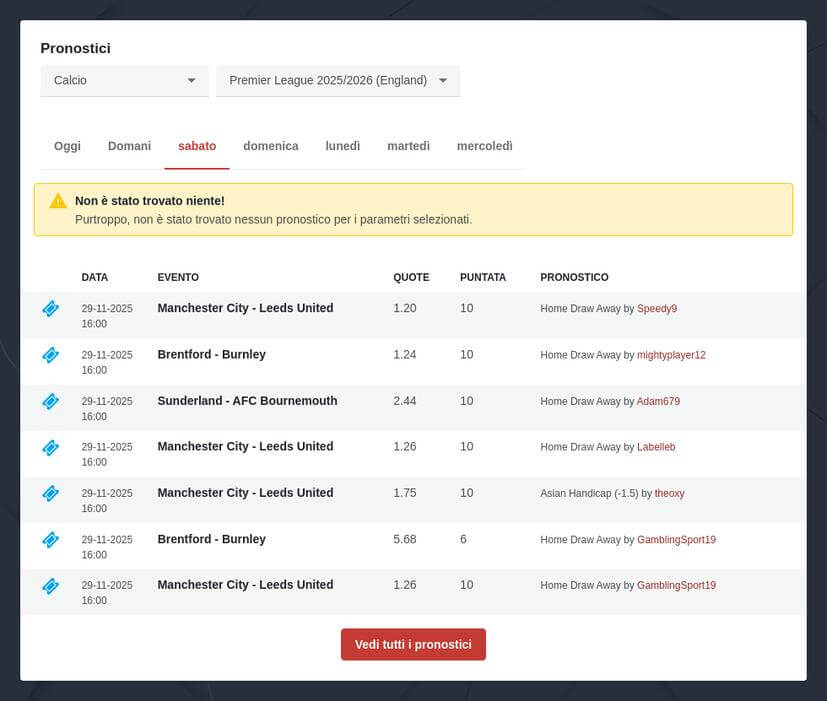Click ticket icon for theoxy's Asian Handicap tip
Image resolution: width=827 pixels, height=701 pixels.
[50, 493]
